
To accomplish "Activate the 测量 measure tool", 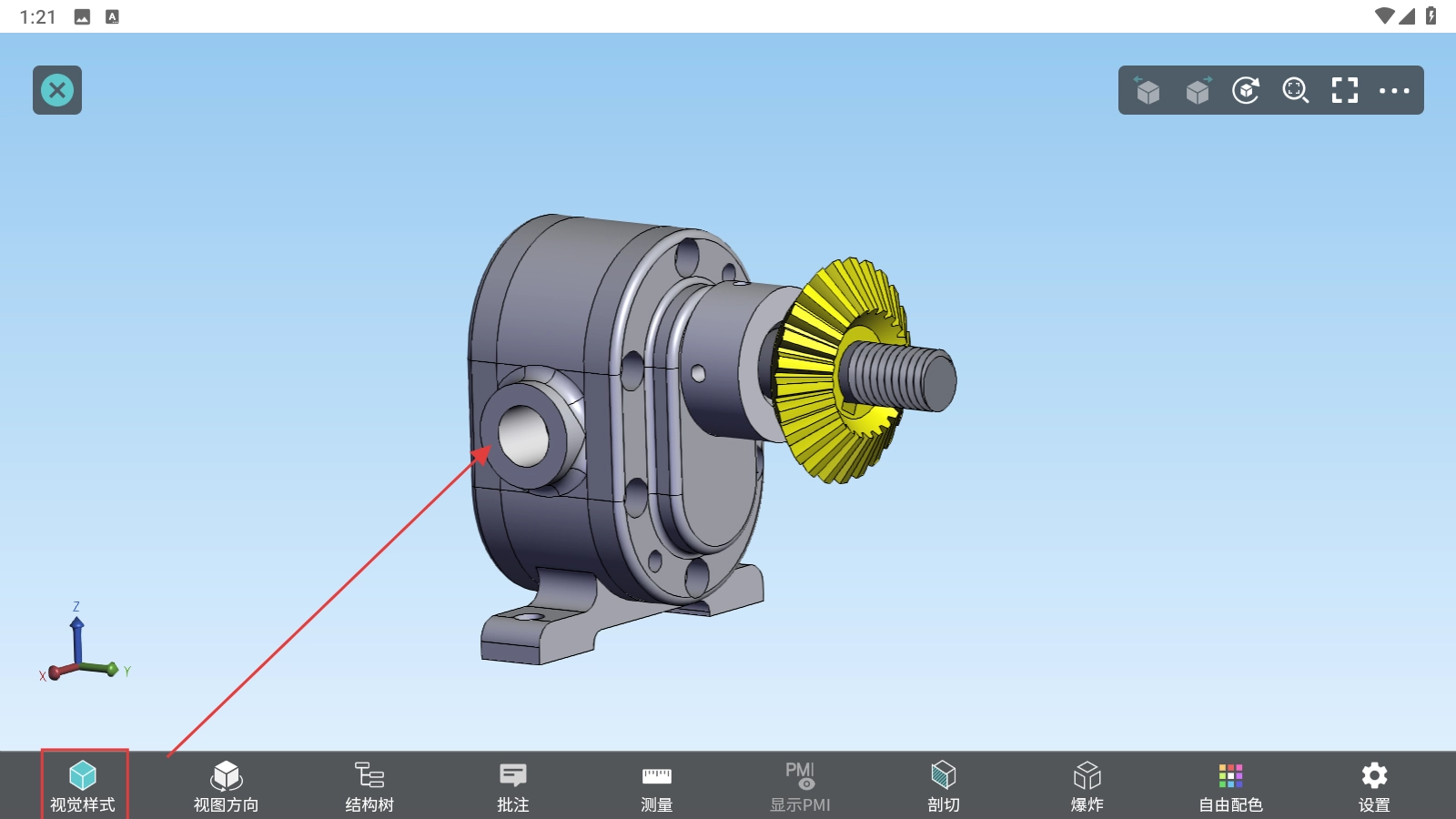I will [656, 785].
